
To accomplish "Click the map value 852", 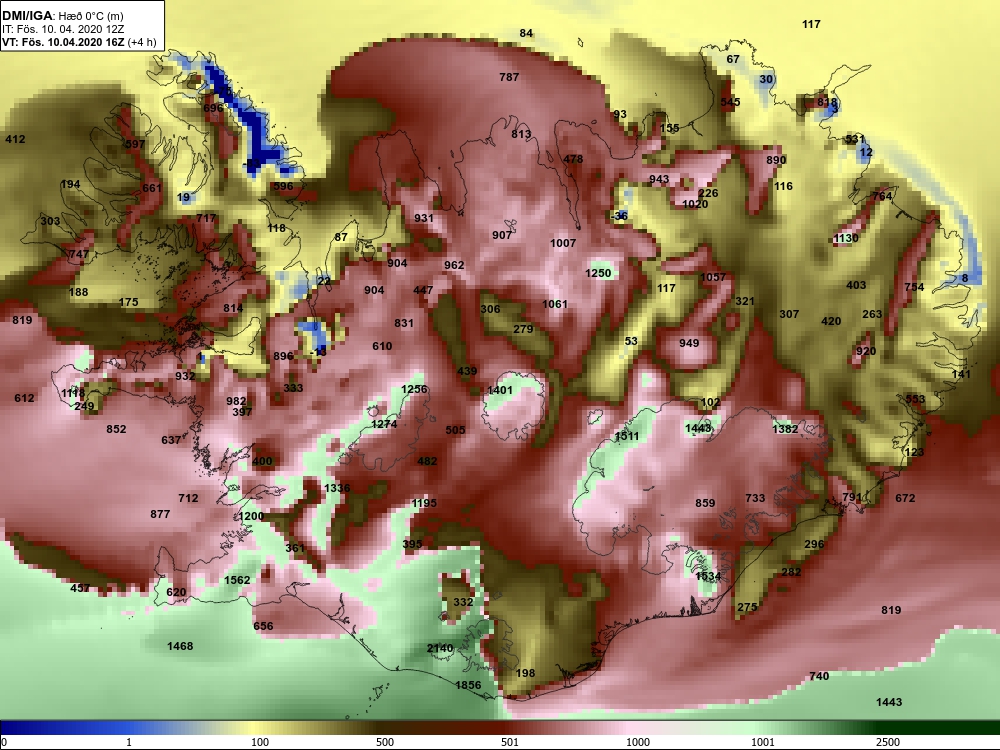I will click(116, 429).
